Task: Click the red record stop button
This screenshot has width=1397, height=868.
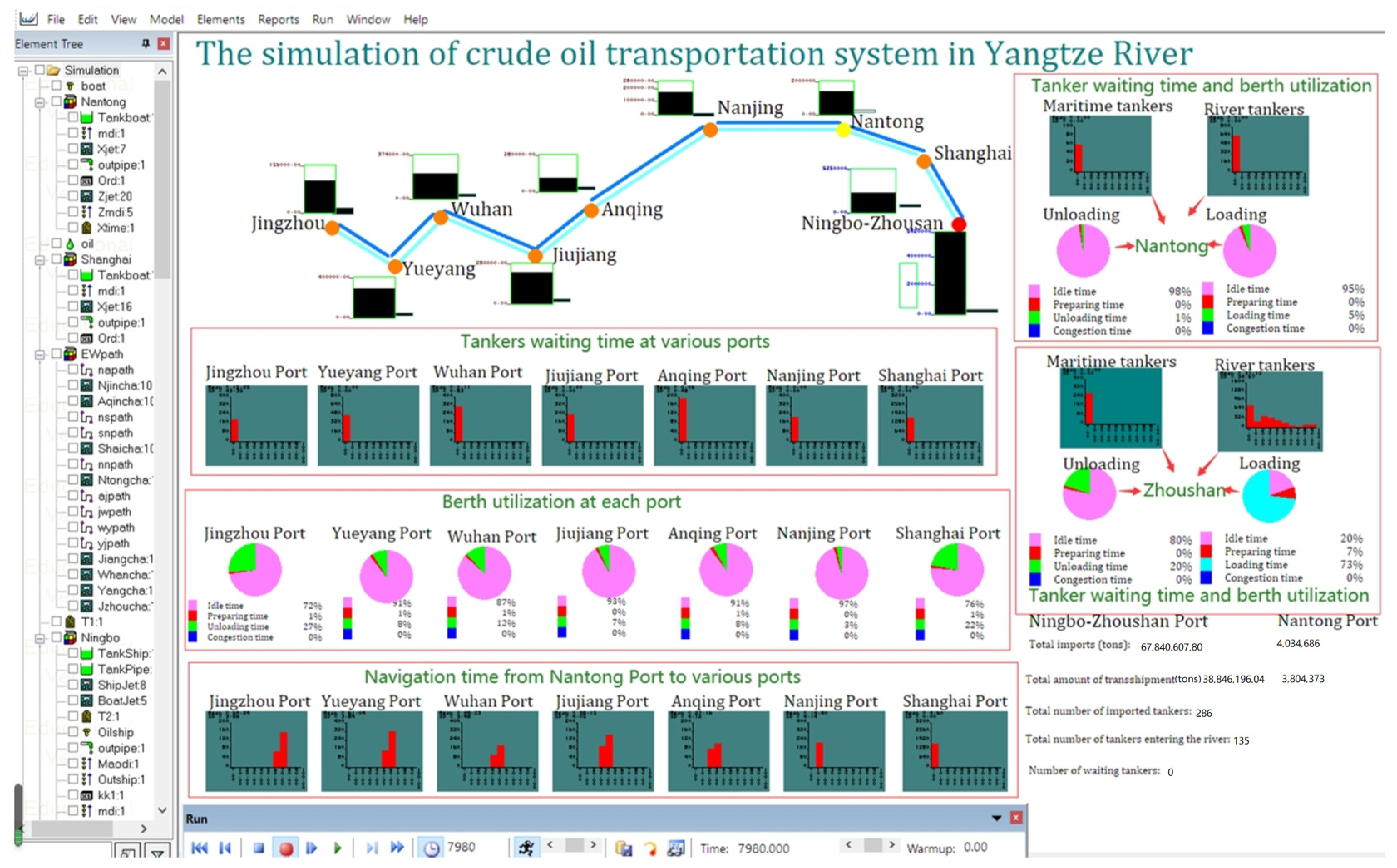Action: (286, 848)
